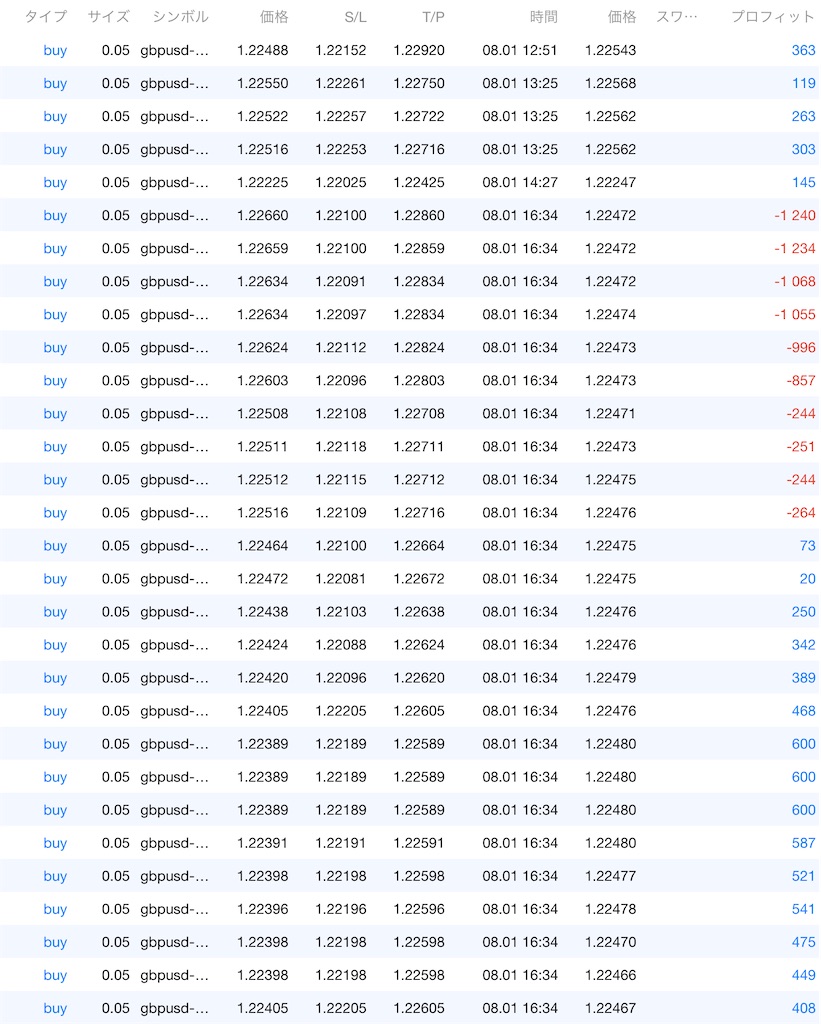Select the profit value 250

click(803, 612)
